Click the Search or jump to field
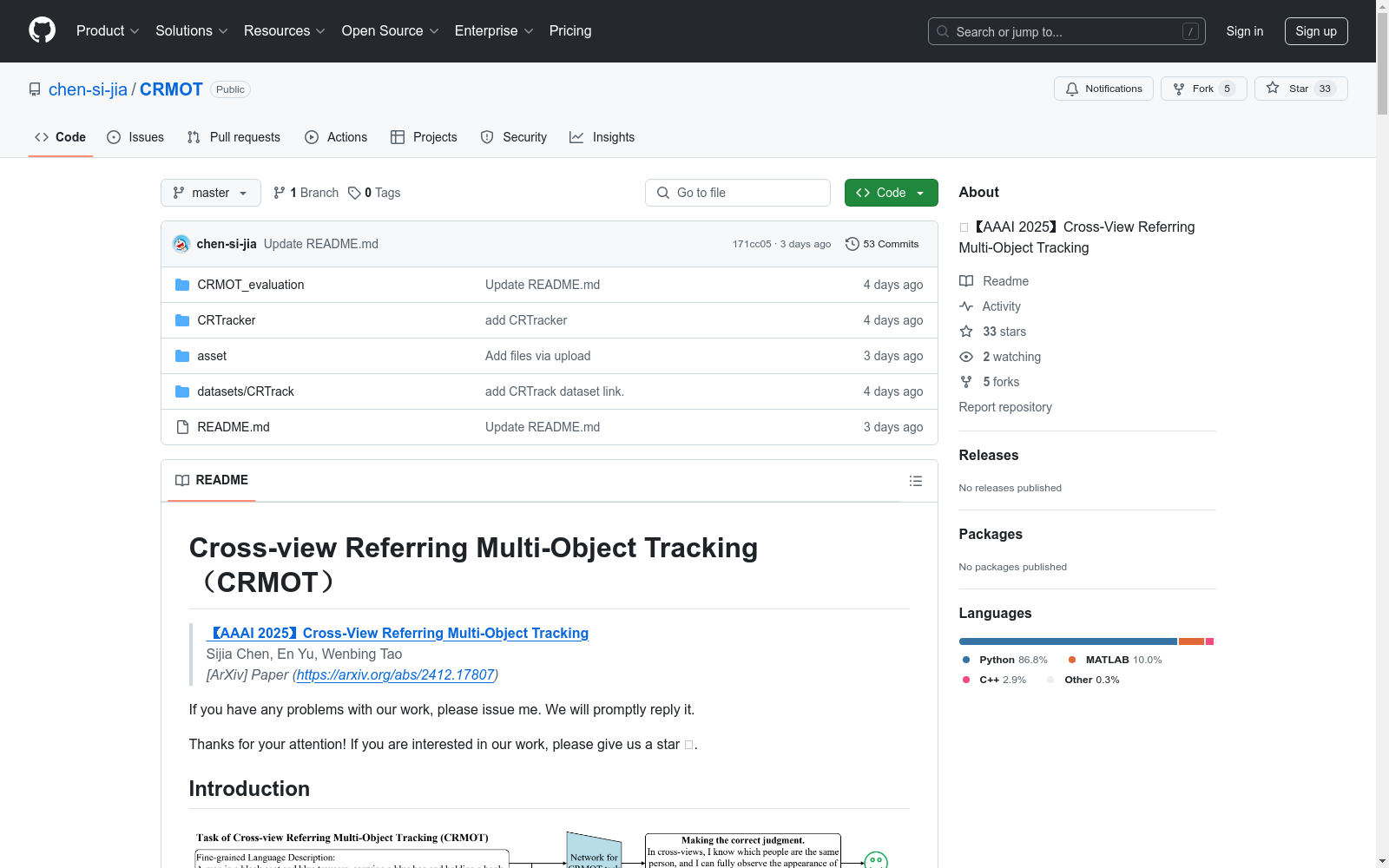 point(1066,31)
